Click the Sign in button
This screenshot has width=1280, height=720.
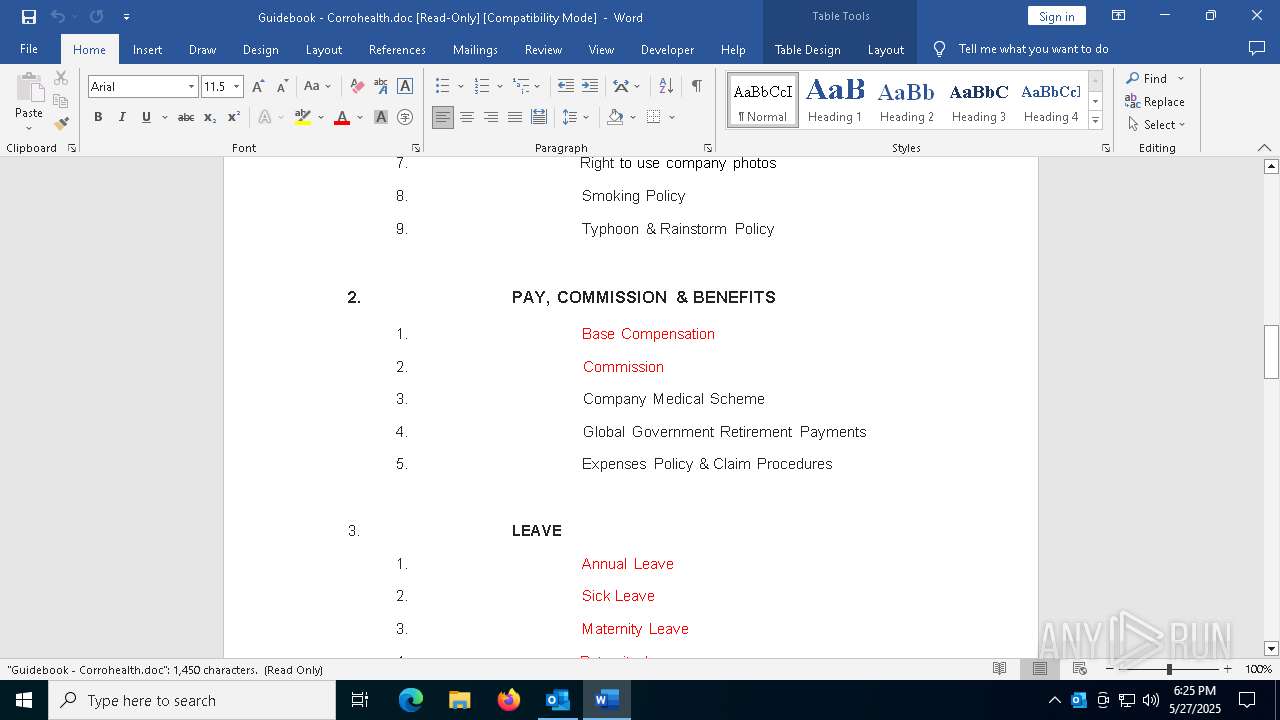click(1056, 16)
